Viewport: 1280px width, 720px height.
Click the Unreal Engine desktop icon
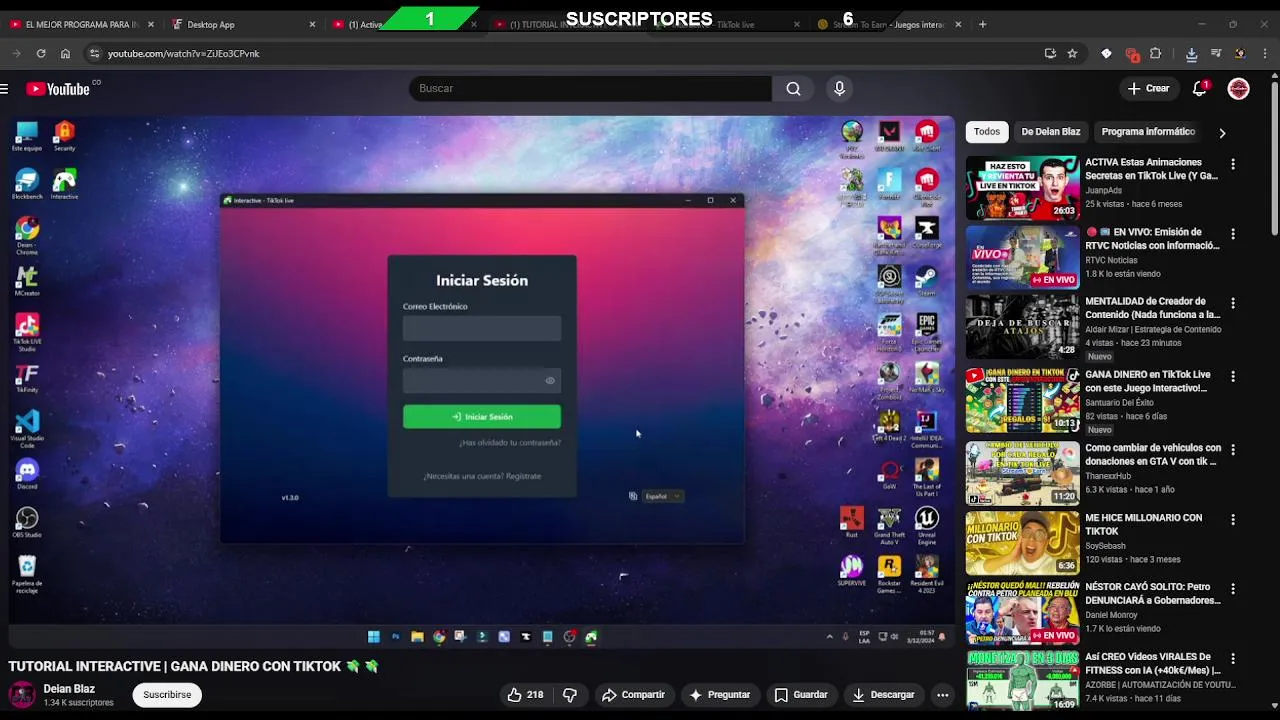click(926, 524)
